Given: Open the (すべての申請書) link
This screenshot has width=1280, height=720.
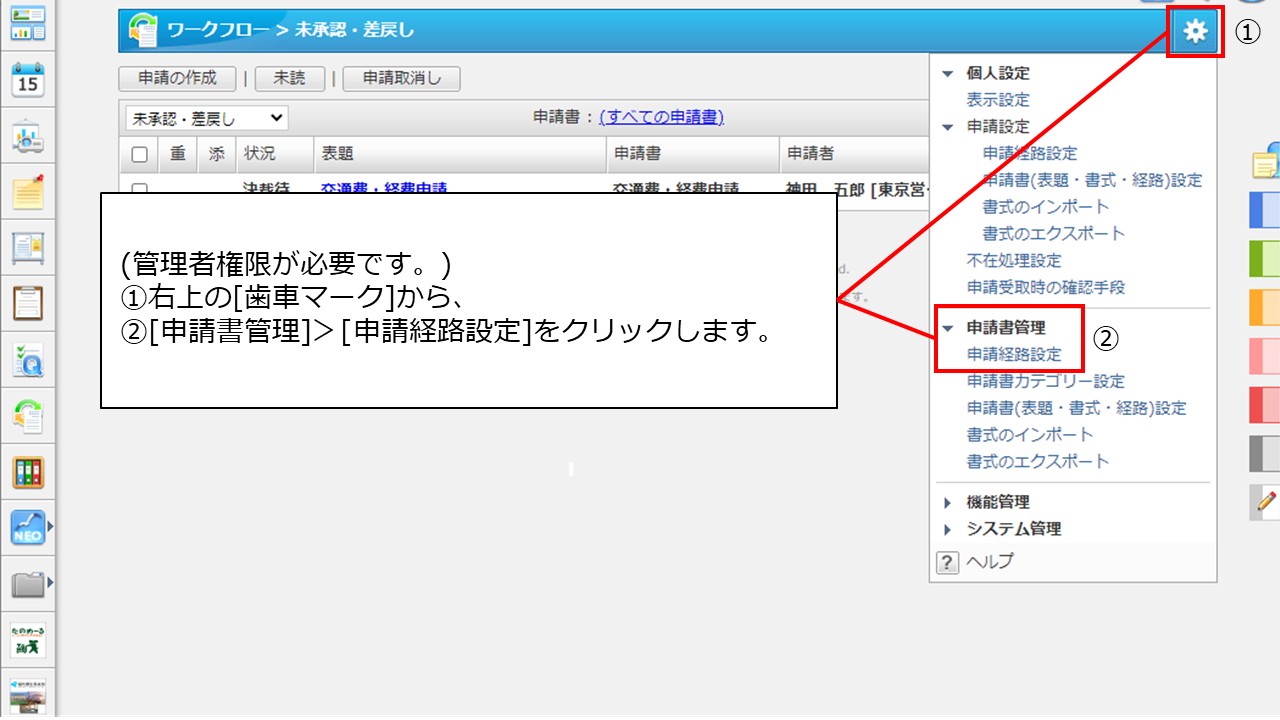Looking at the screenshot, I should tap(661, 117).
